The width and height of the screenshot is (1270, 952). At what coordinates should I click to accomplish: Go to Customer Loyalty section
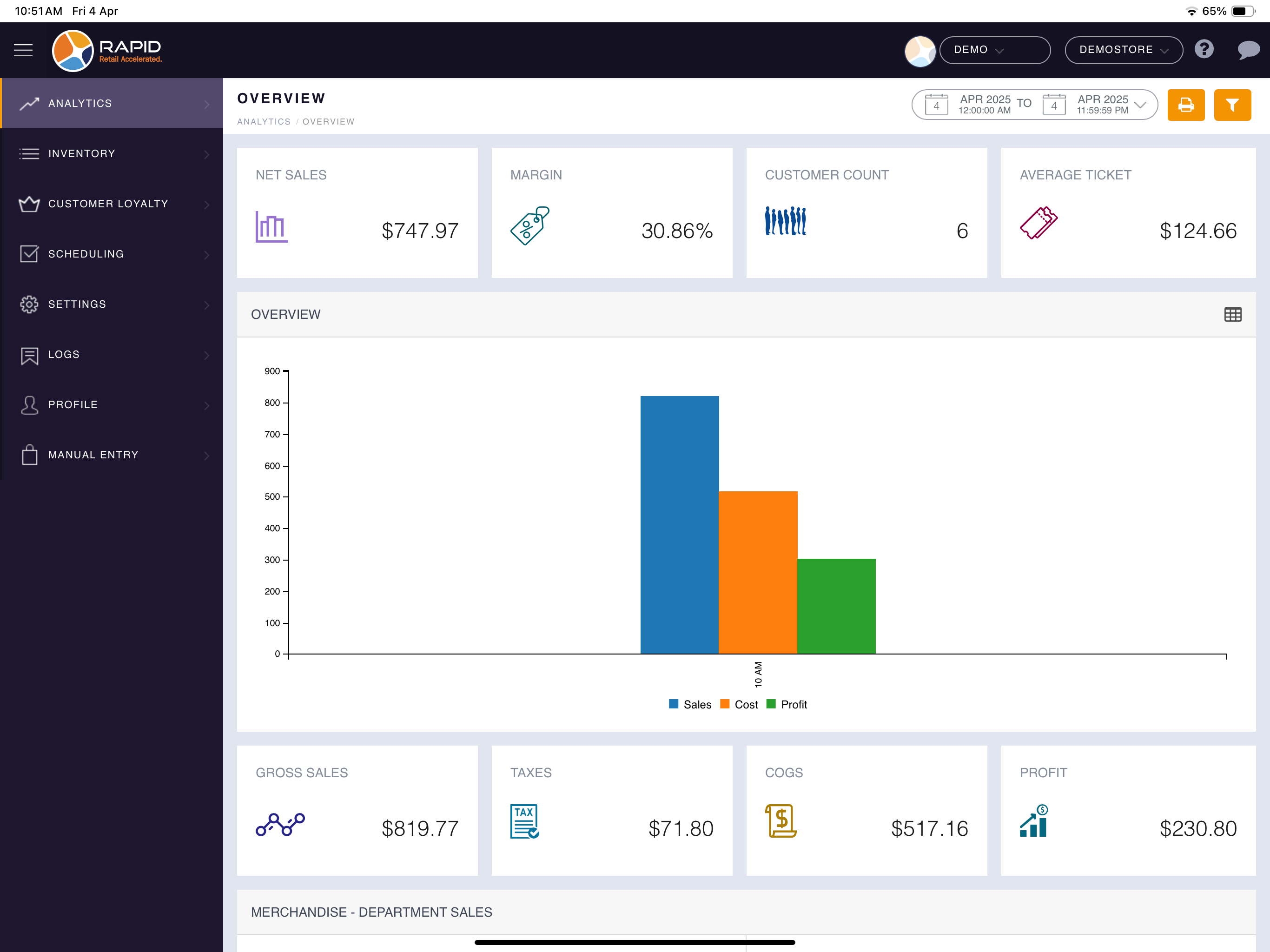(x=112, y=204)
